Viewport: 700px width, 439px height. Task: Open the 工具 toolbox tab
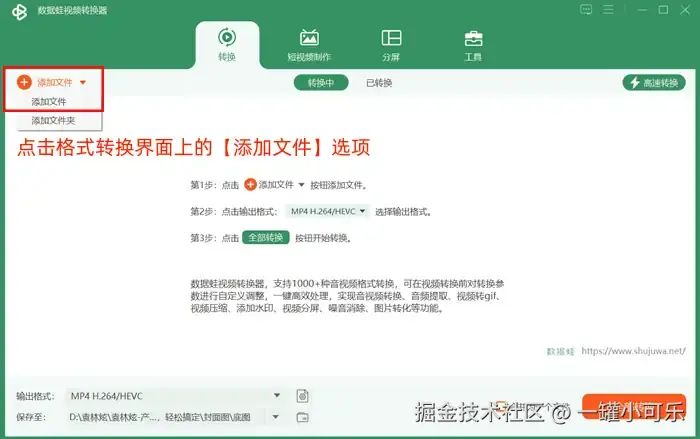pyautogui.click(x=473, y=45)
